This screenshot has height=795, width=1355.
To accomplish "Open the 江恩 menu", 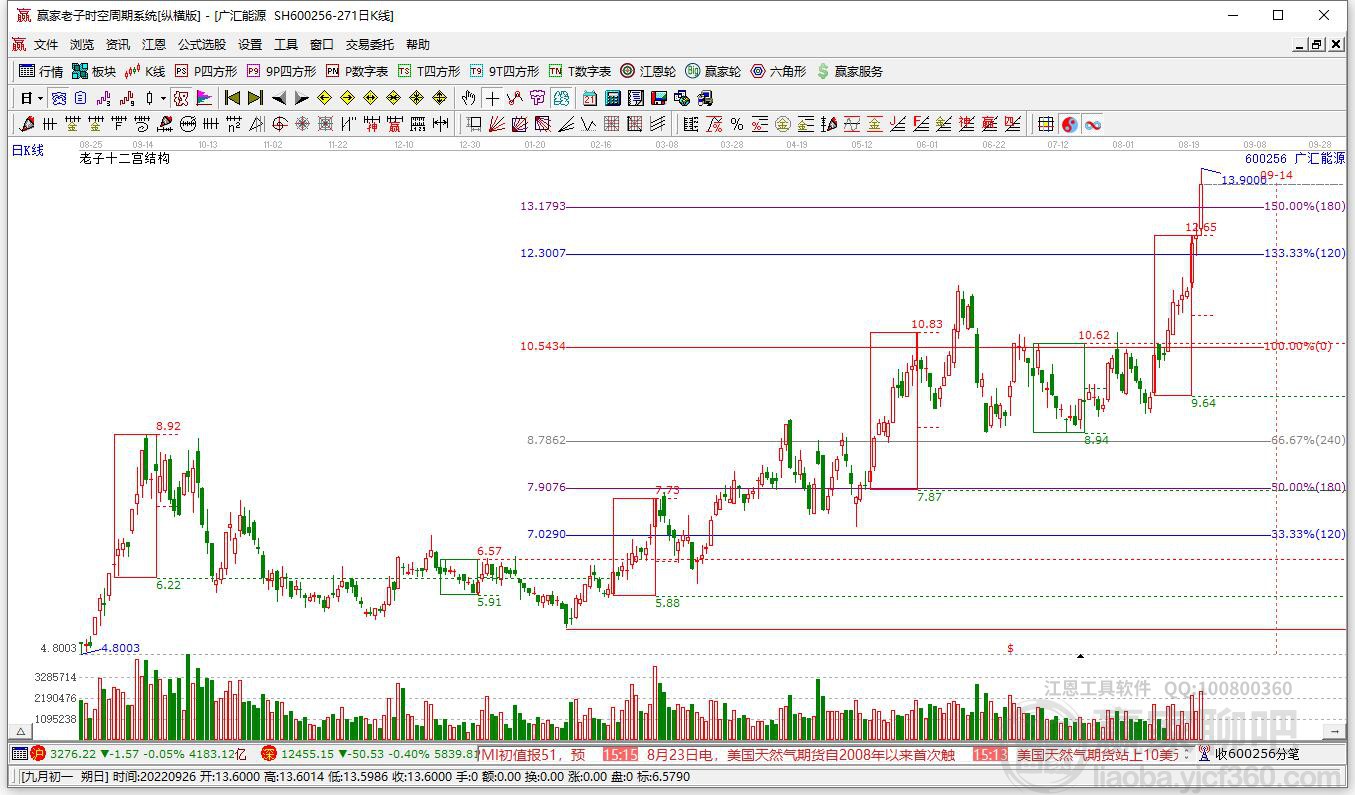I will (154, 45).
